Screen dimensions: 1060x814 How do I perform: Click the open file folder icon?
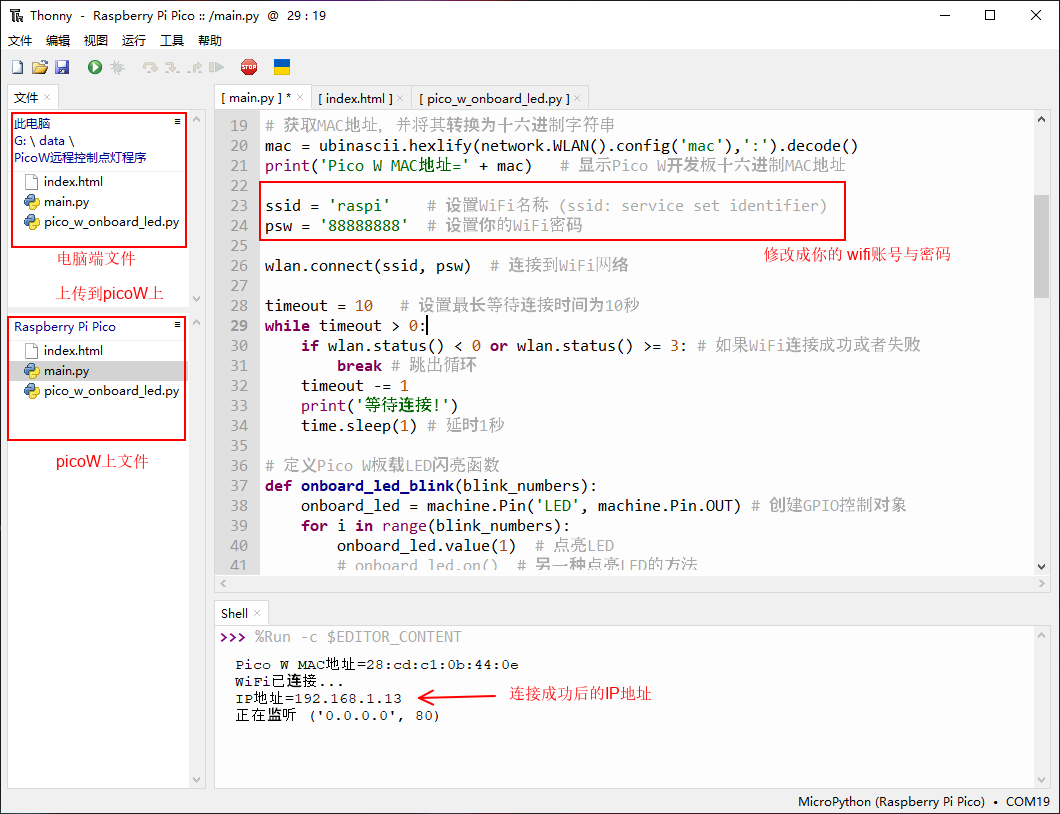pos(40,67)
